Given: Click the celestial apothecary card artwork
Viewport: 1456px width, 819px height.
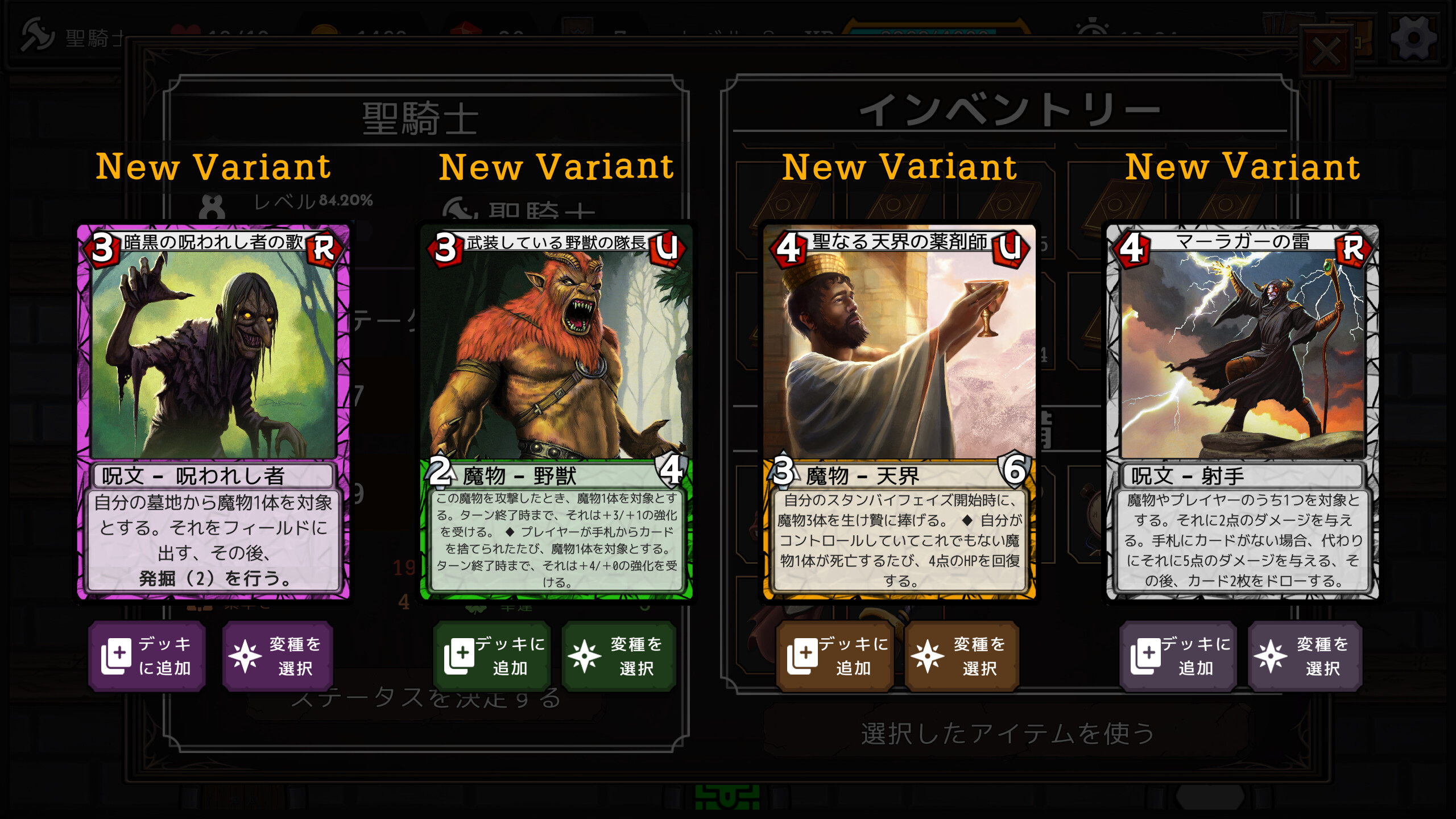Looking at the screenshot, I should coord(899,355).
